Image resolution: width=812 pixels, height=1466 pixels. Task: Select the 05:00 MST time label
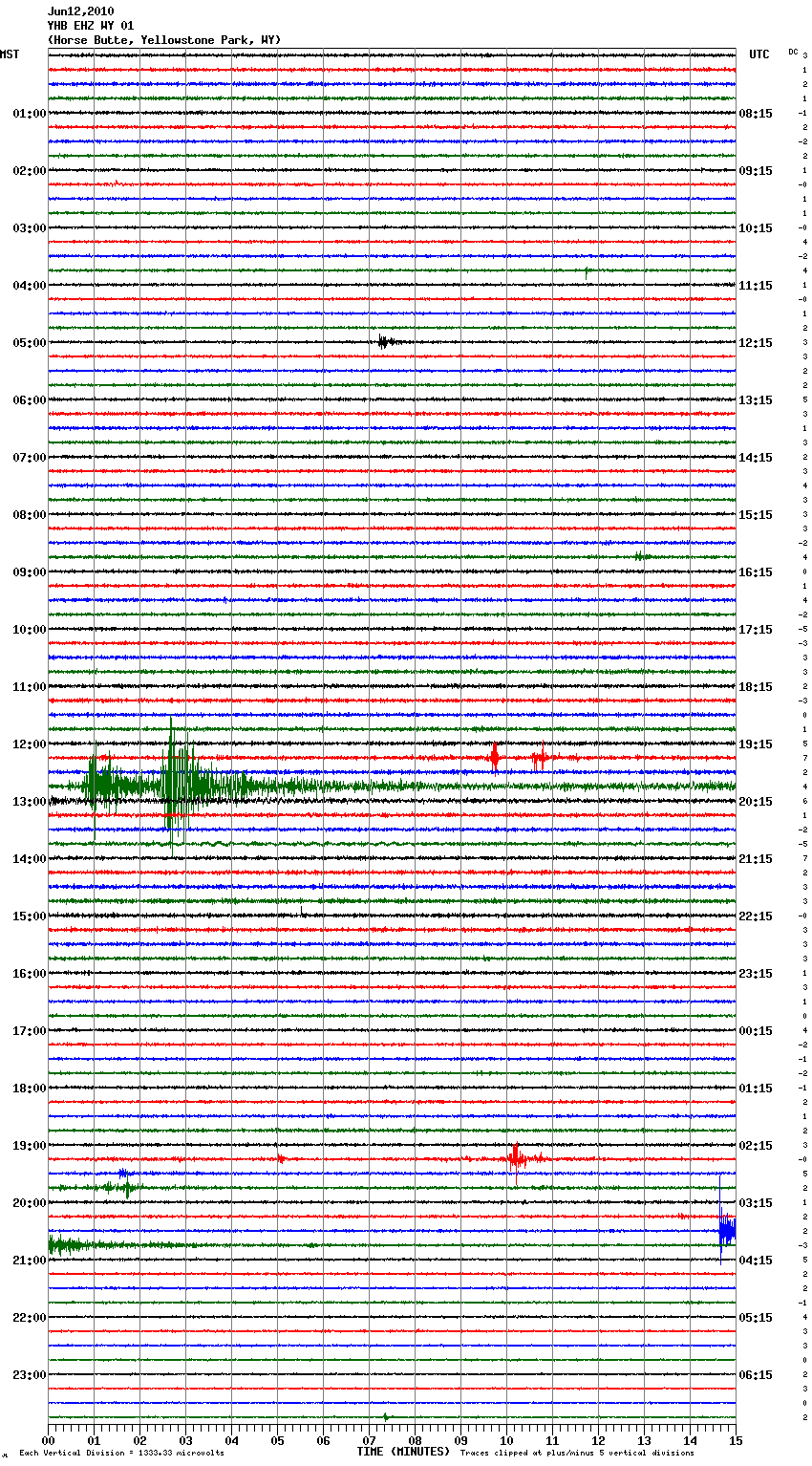click(29, 343)
